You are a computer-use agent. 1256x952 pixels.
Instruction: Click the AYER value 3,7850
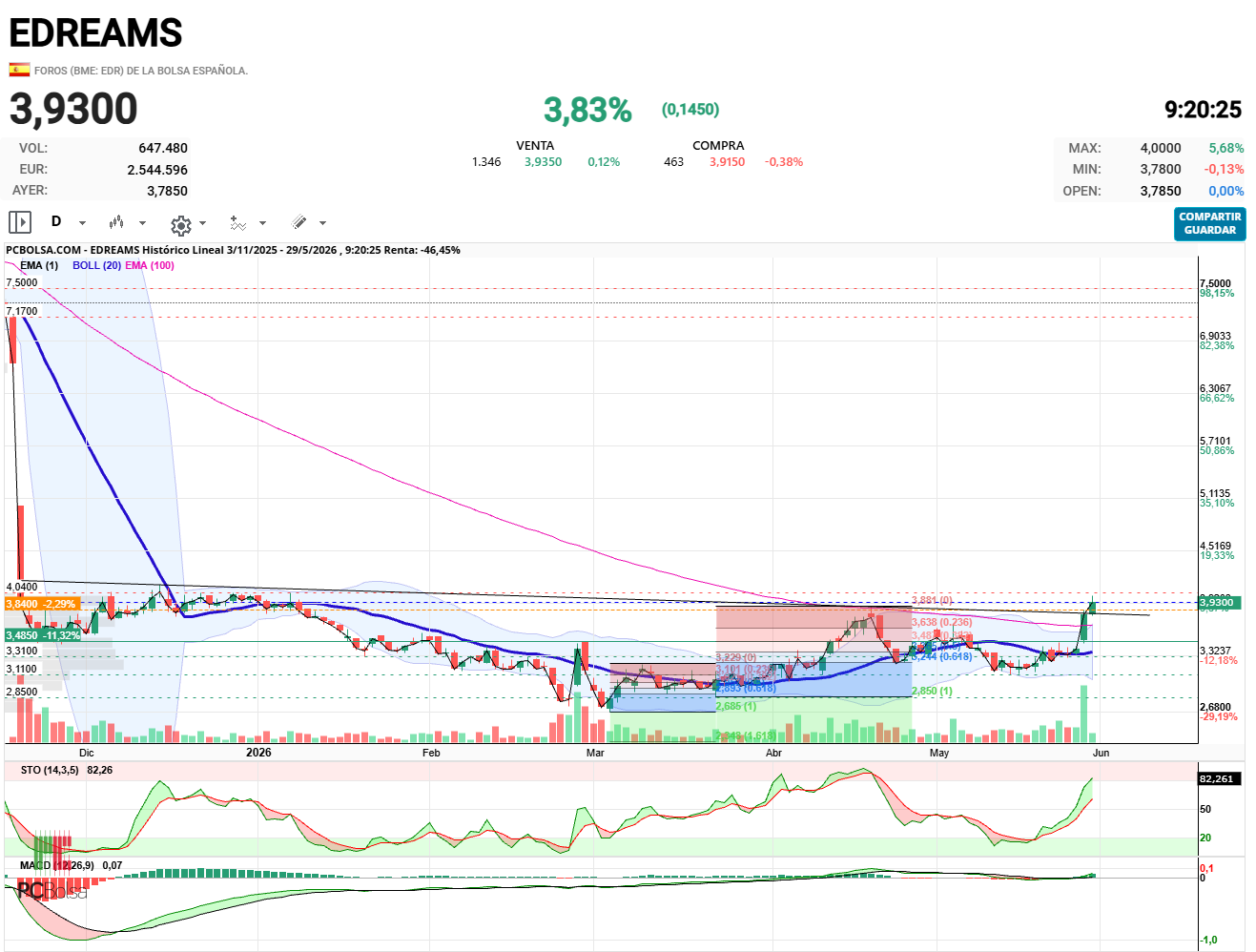167,191
